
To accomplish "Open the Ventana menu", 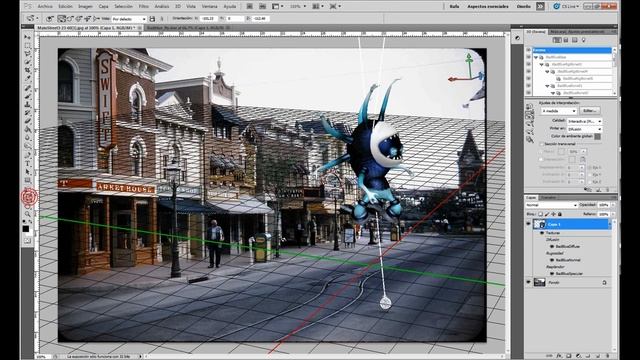I will pos(210,7).
